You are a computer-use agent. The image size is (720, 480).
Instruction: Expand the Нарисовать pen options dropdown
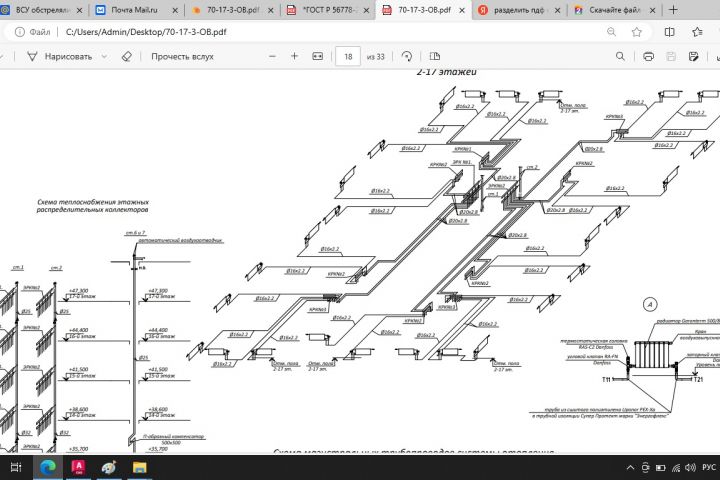pyautogui.click(x=104, y=56)
